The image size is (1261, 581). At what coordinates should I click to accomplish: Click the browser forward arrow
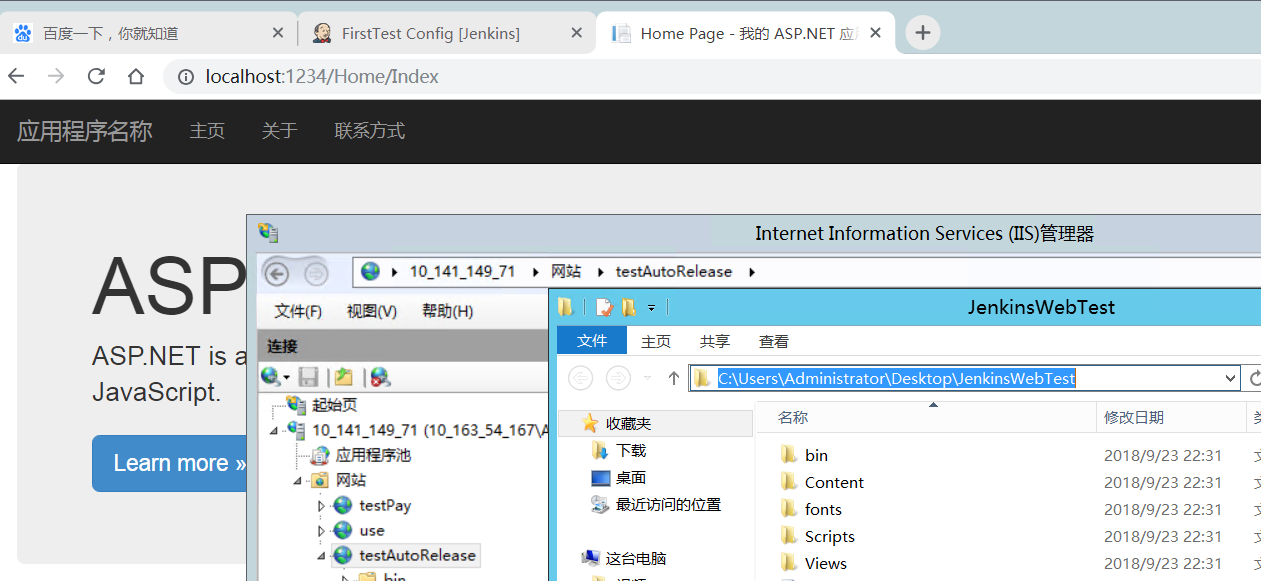pos(56,76)
